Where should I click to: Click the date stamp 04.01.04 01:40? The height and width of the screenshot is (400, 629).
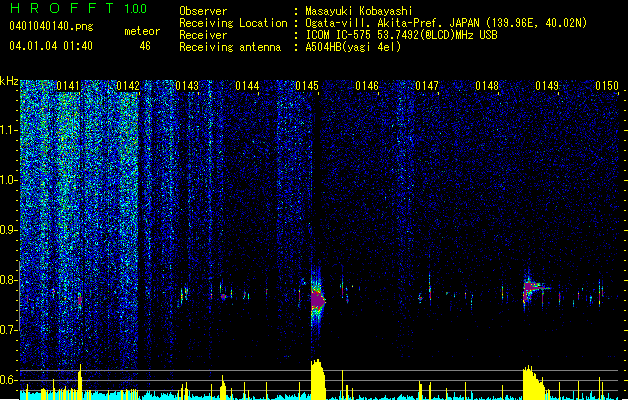51,46
